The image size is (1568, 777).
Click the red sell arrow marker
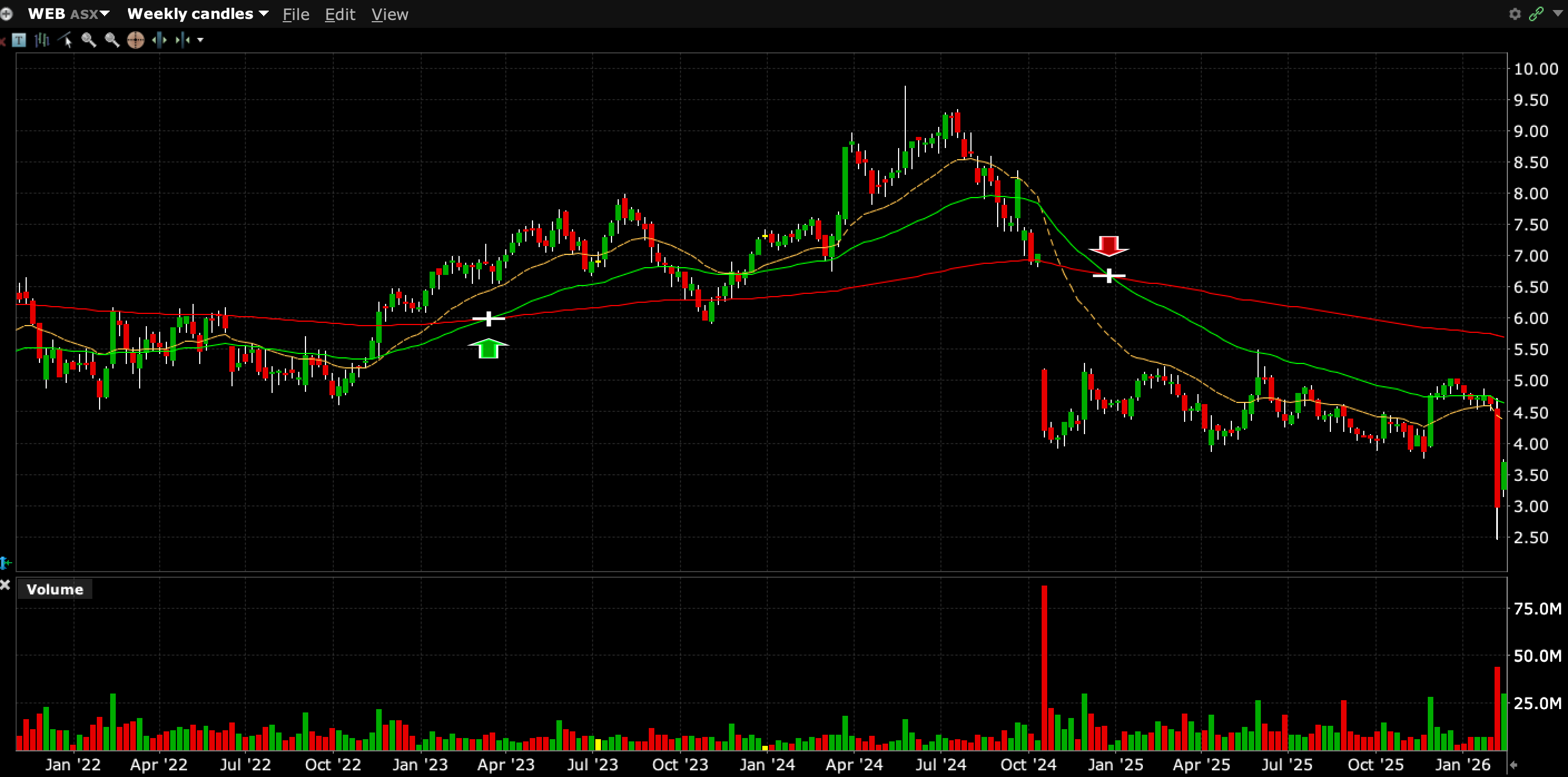pyautogui.click(x=1108, y=245)
